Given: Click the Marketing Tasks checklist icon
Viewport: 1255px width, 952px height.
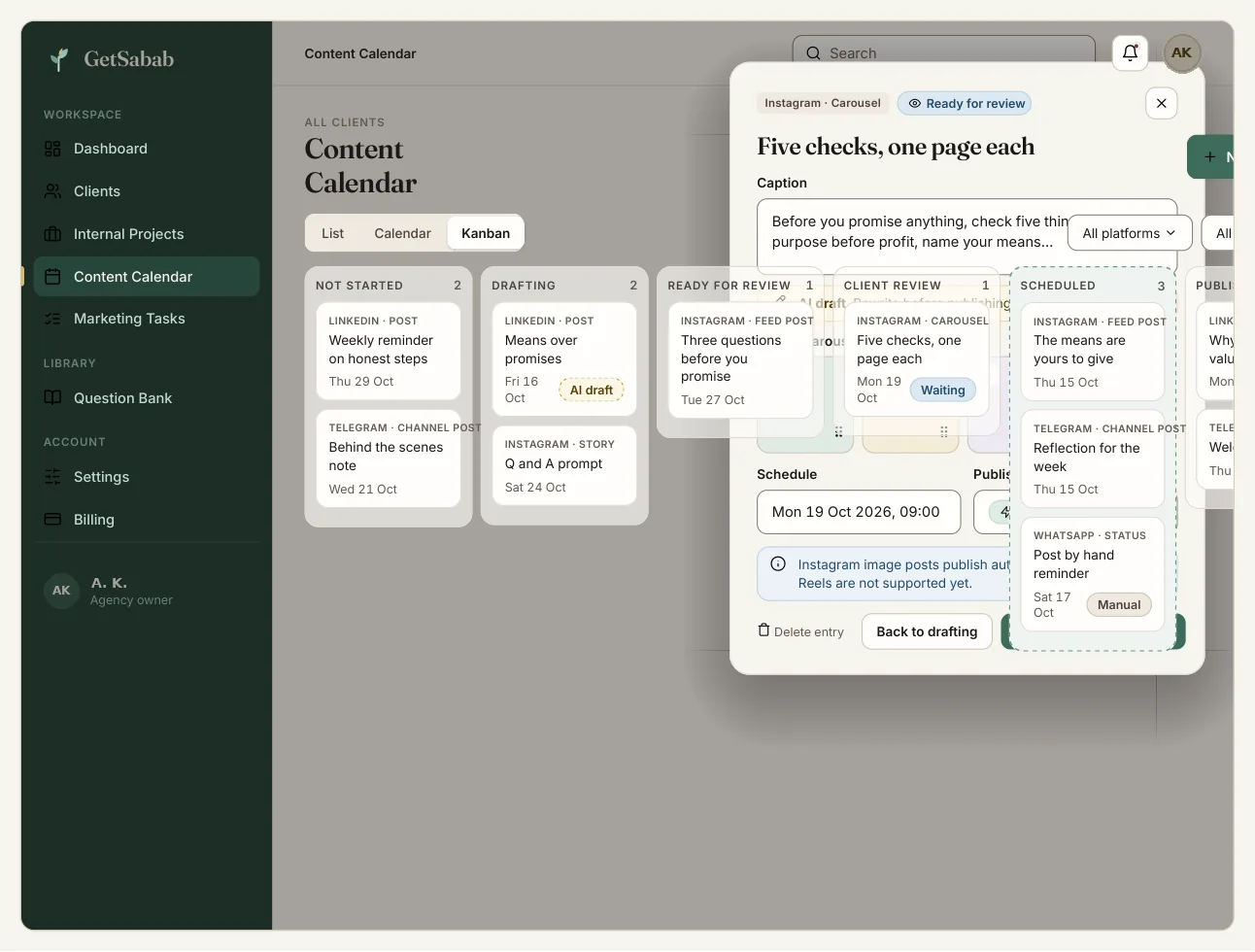Looking at the screenshot, I should 52,319.
